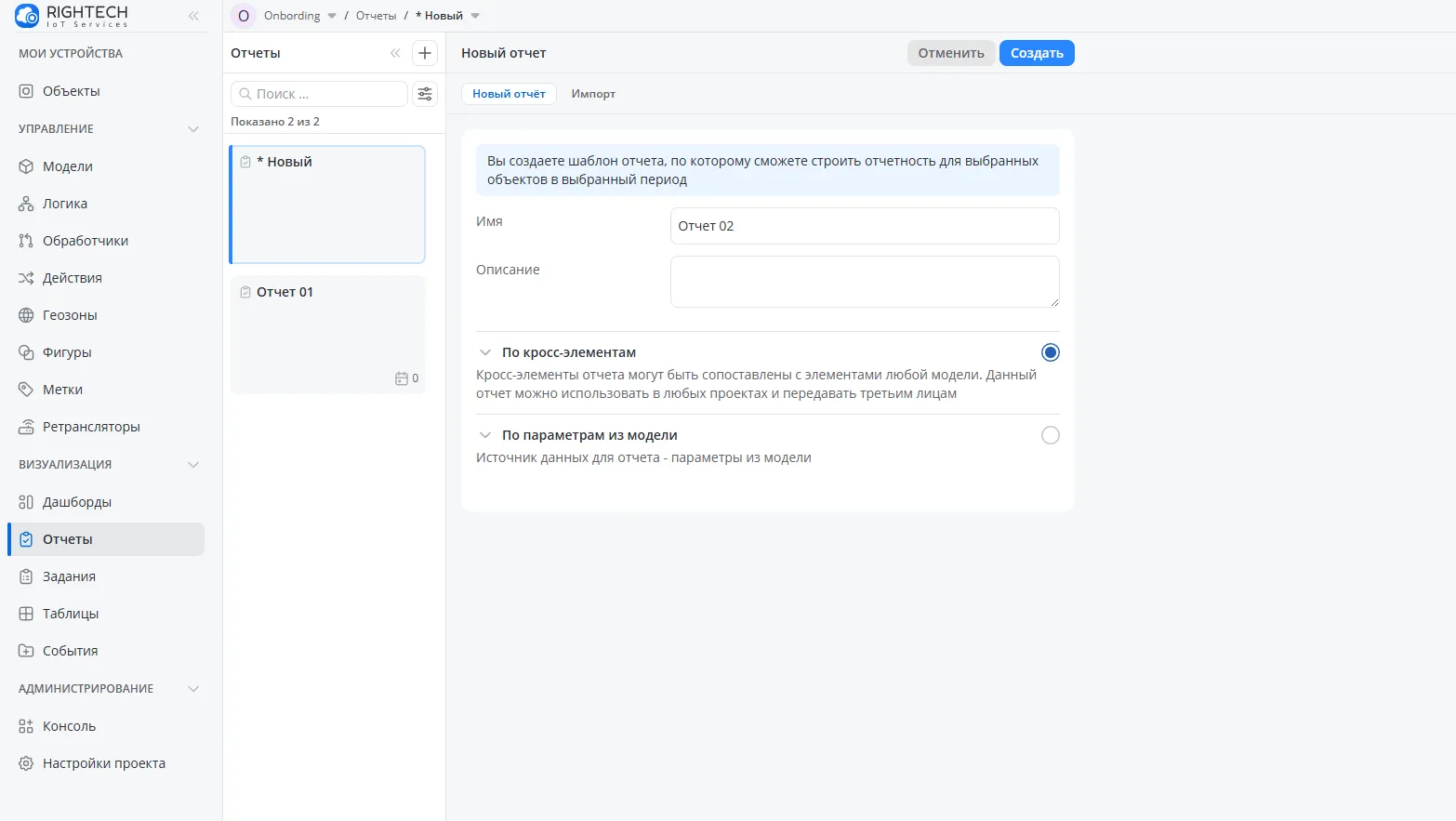This screenshot has height=821, width=1456.
Task: Collapse the Отчеты list panel with double chevron
Action: (395, 53)
